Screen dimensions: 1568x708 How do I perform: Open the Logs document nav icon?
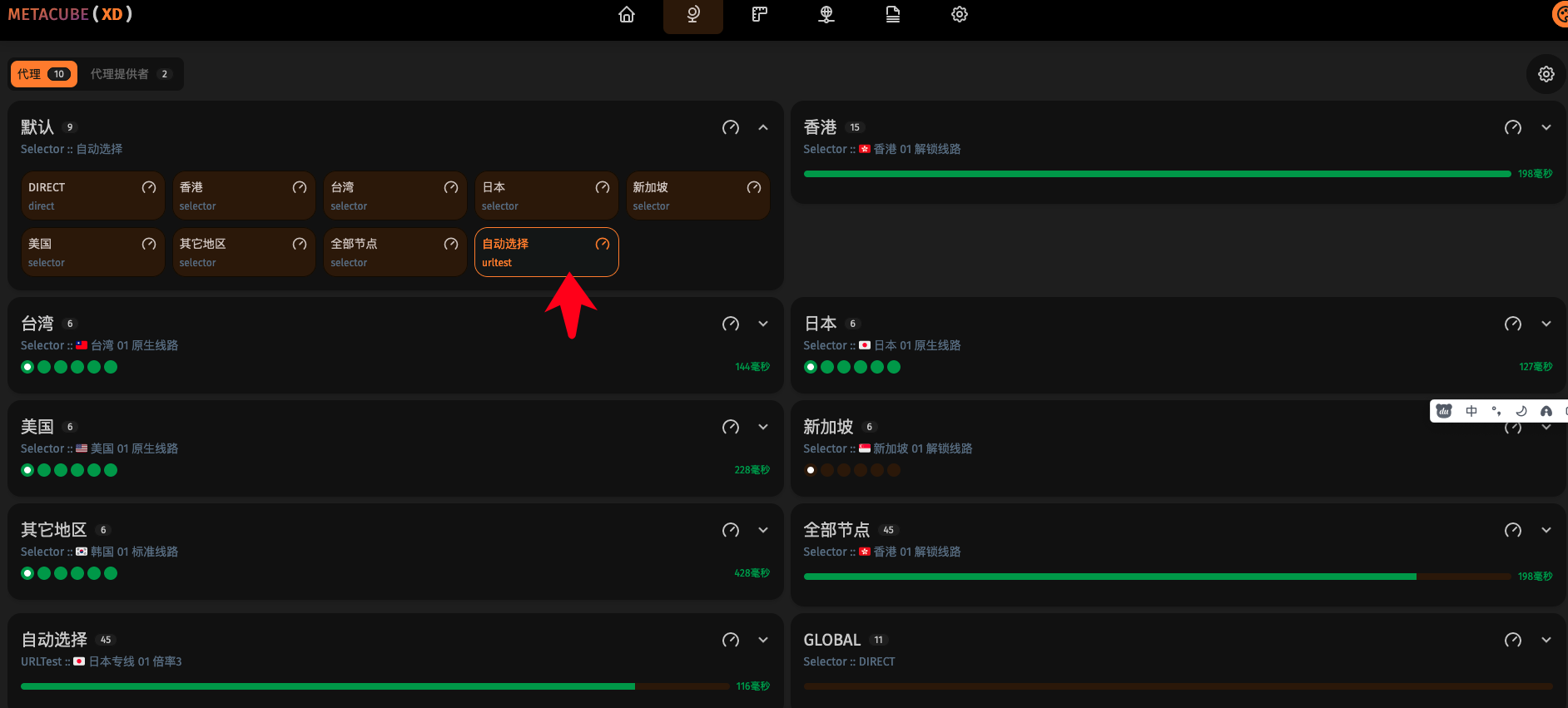[x=893, y=15]
